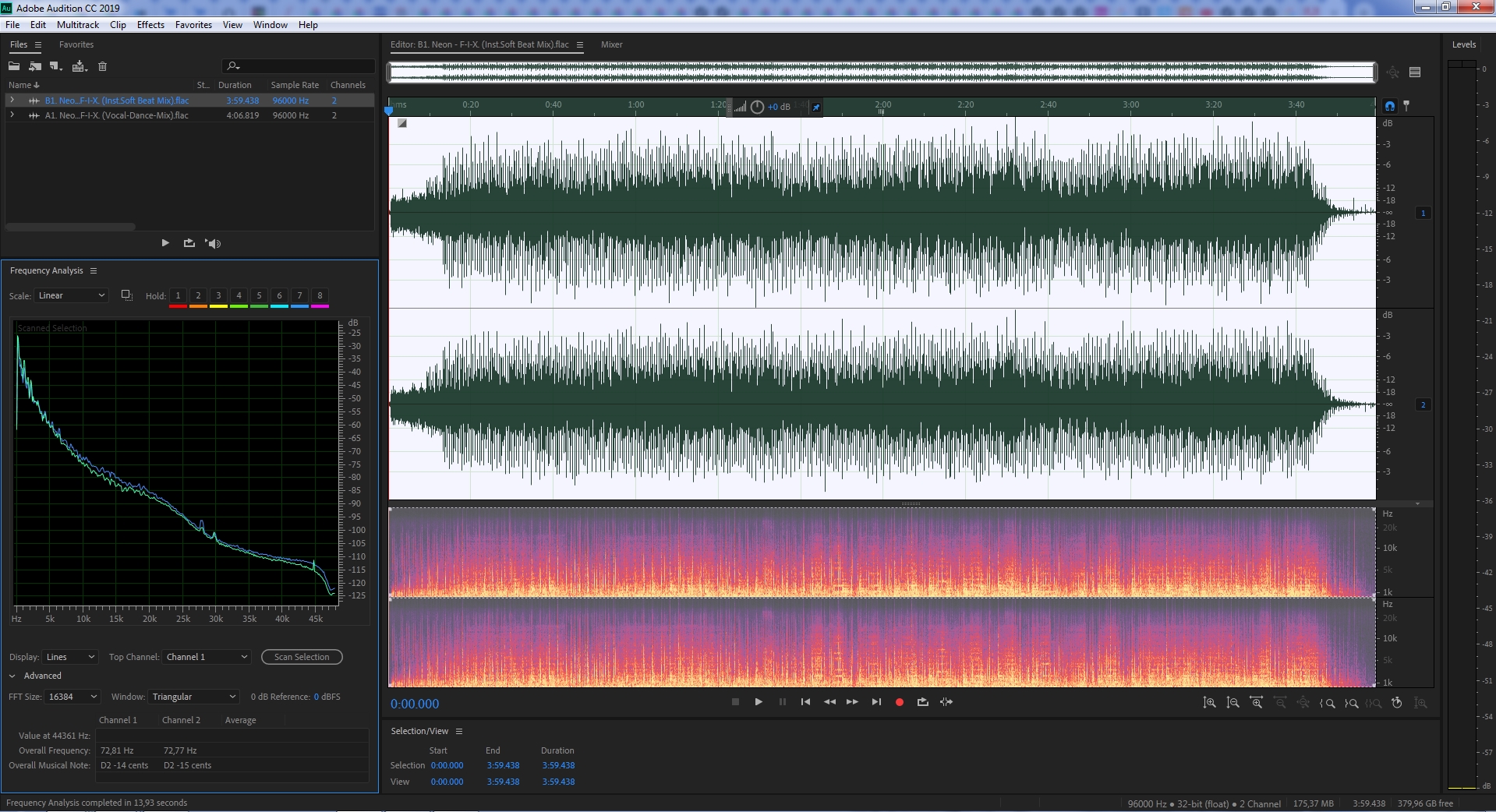Switch to the Mixer tab
Viewport: 1496px width, 812px height.
point(611,44)
